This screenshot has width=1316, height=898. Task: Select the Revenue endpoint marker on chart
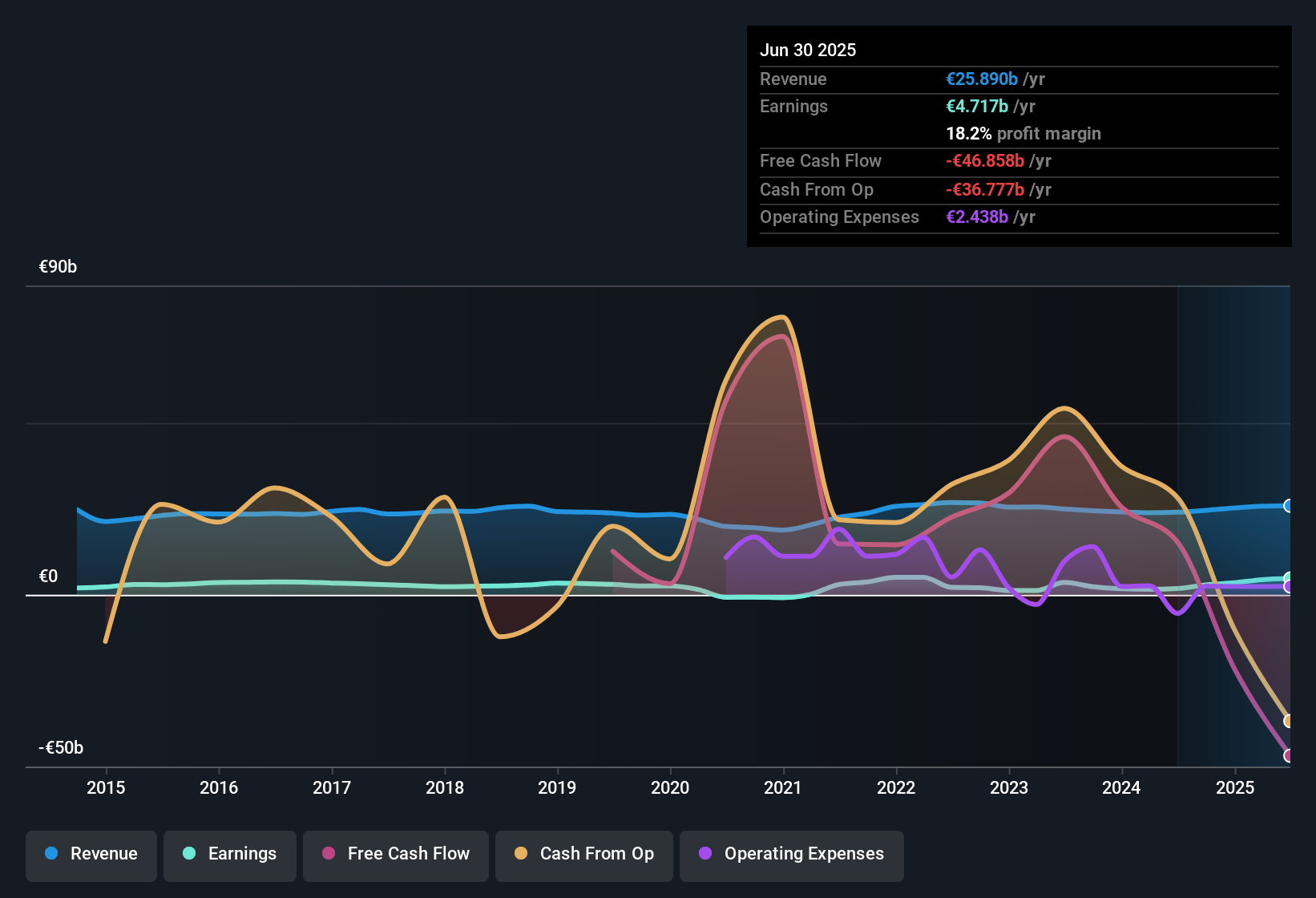pos(1289,505)
